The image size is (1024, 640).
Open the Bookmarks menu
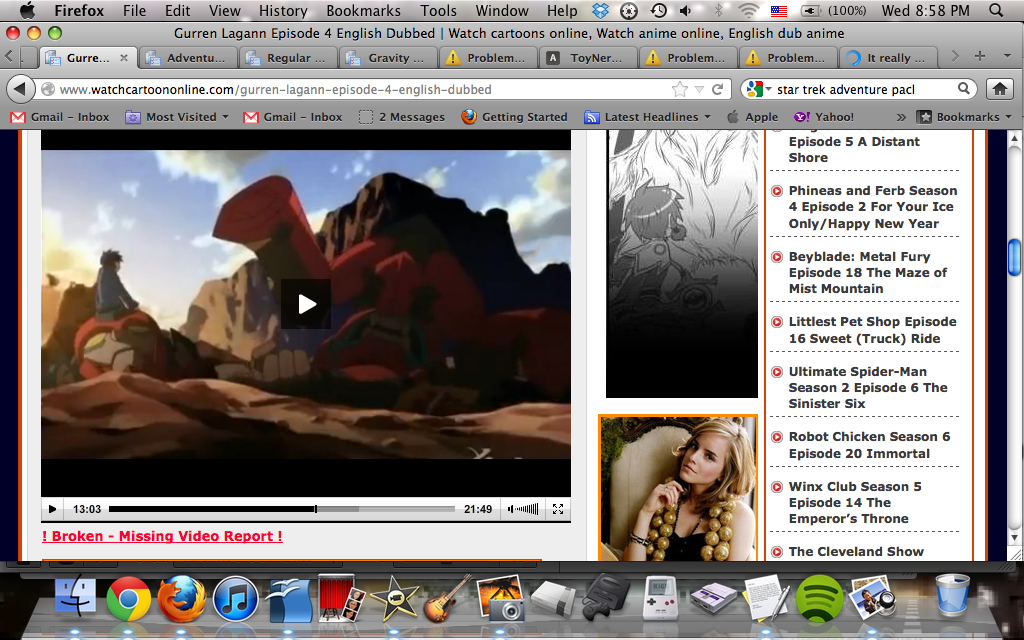[x=363, y=10]
